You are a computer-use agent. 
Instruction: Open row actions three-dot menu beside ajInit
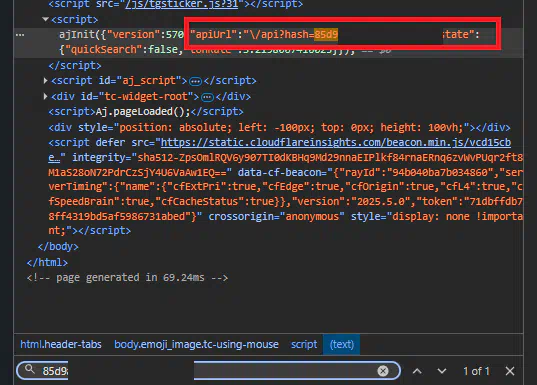point(20,35)
